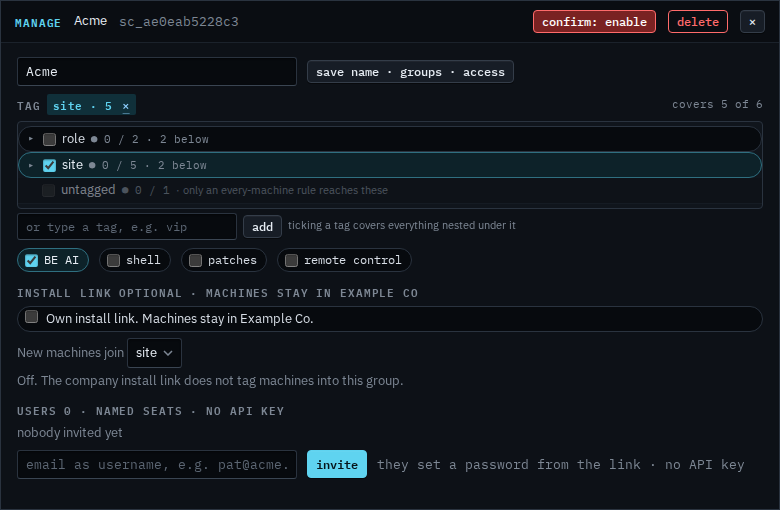Focus the 'or type a tag' field

tap(127, 227)
